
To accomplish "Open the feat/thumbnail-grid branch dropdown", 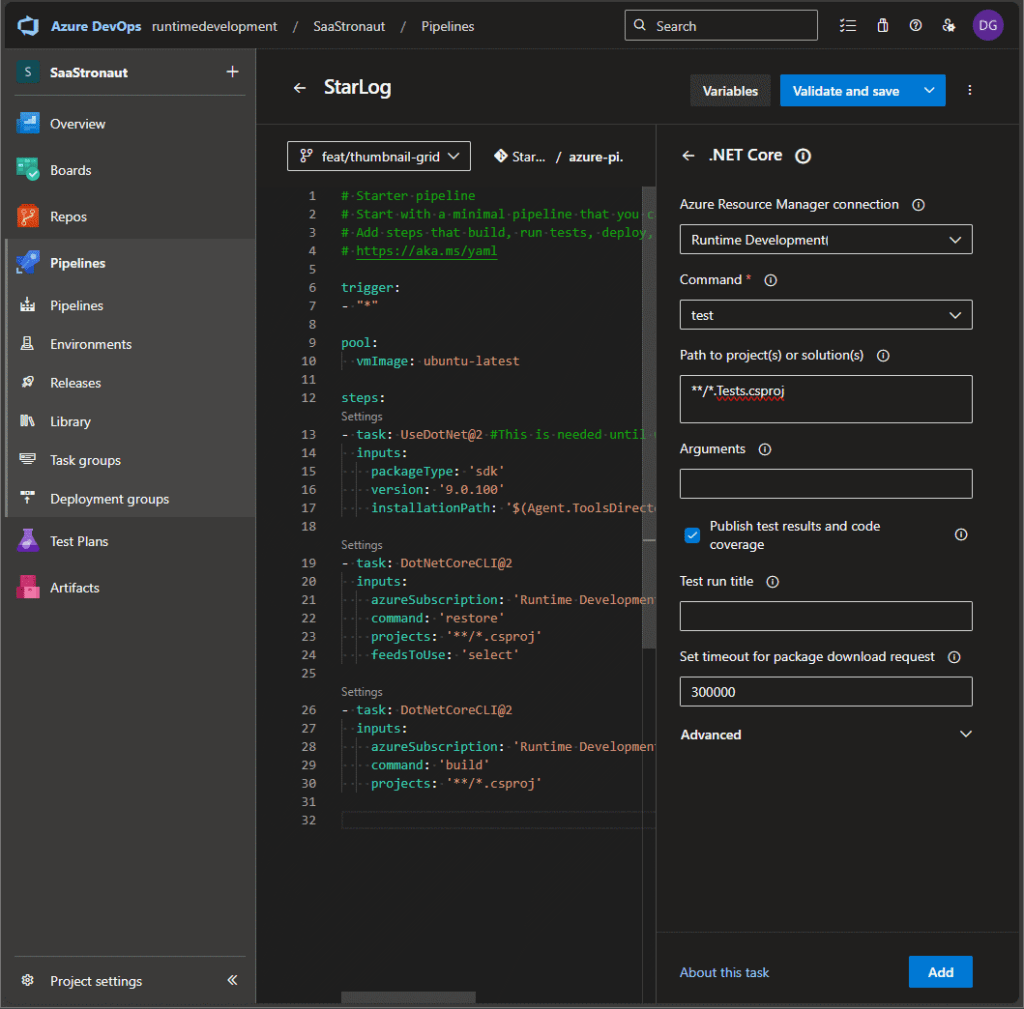I will [378, 156].
